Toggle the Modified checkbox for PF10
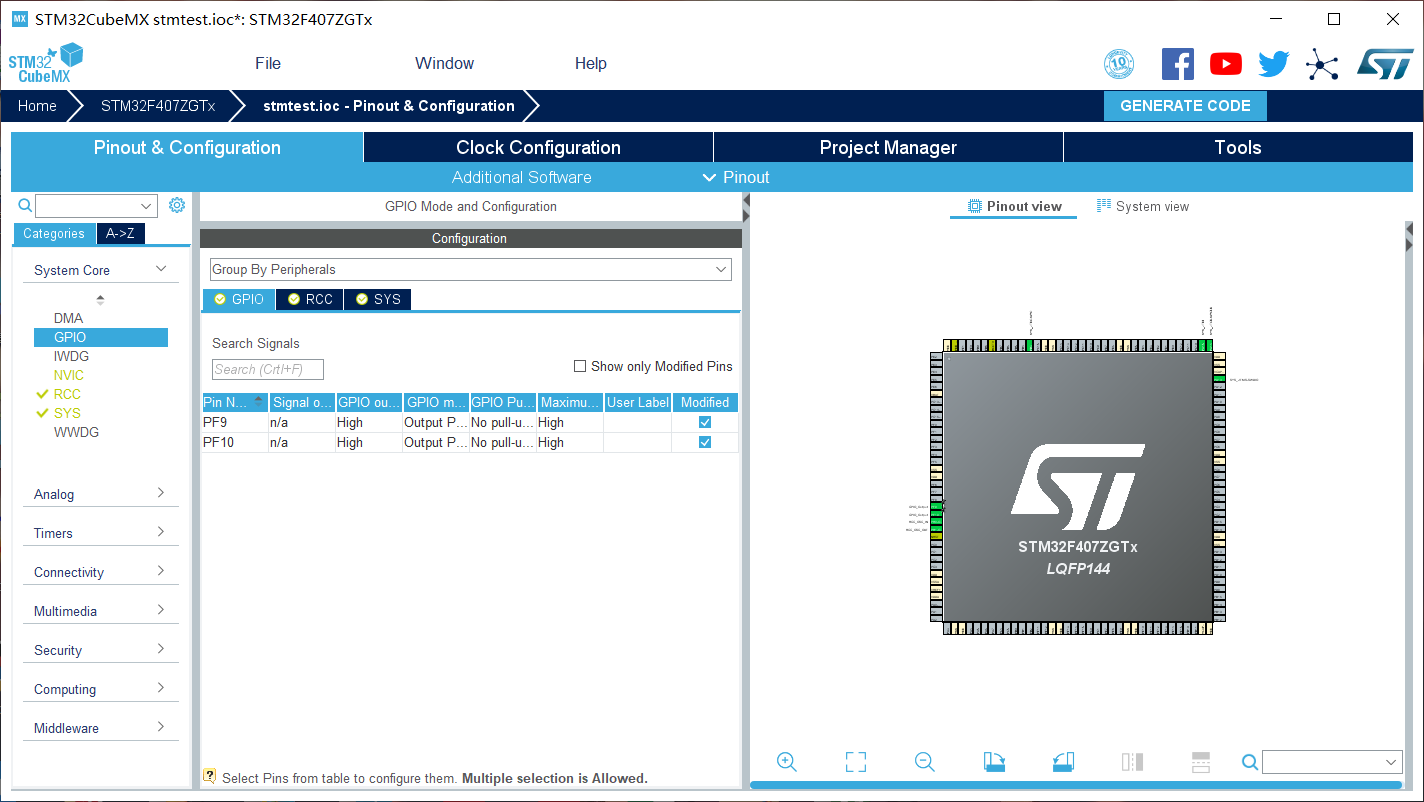Image resolution: width=1424 pixels, height=802 pixels. point(705,442)
